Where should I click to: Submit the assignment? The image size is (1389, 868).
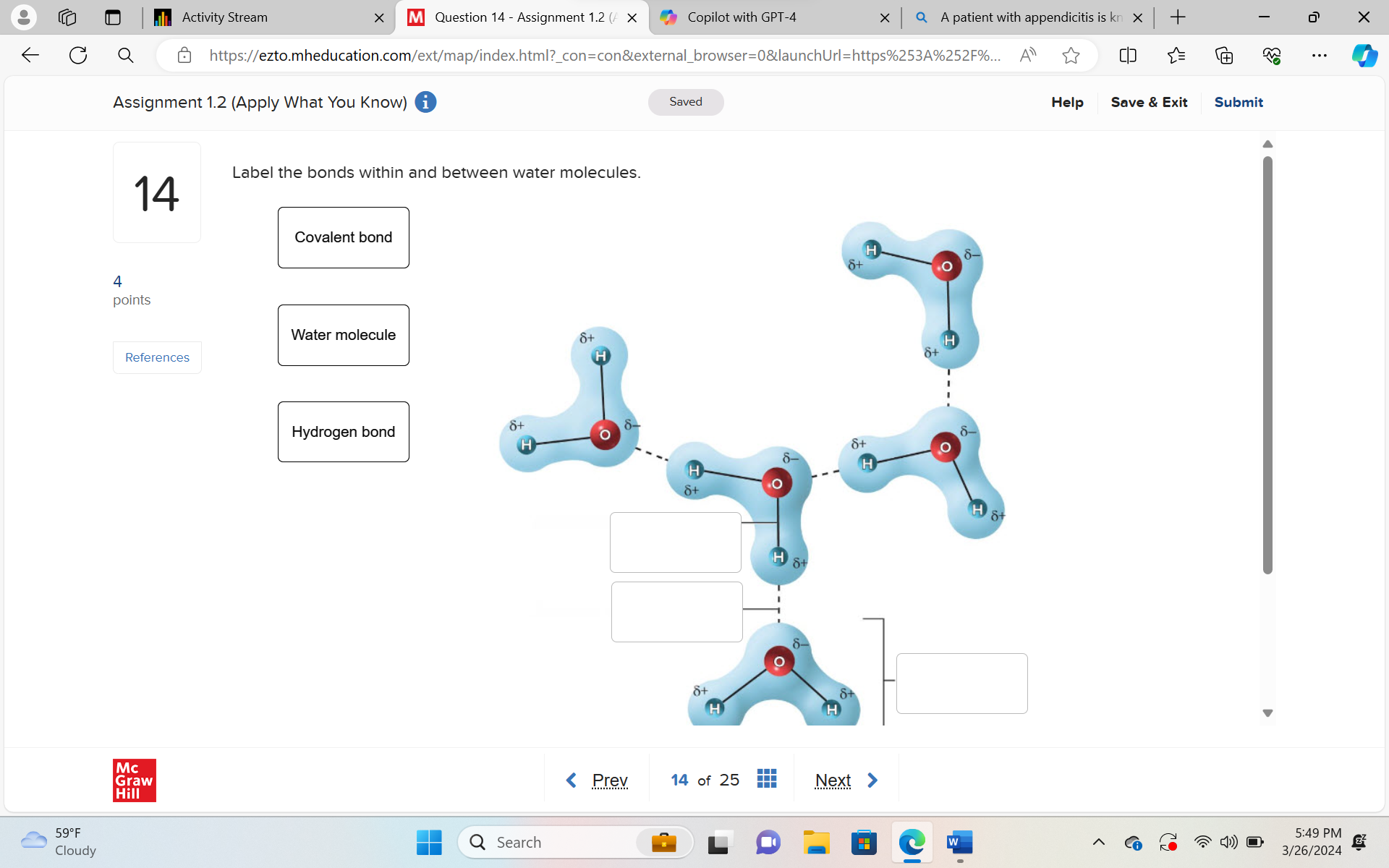coord(1238,102)
